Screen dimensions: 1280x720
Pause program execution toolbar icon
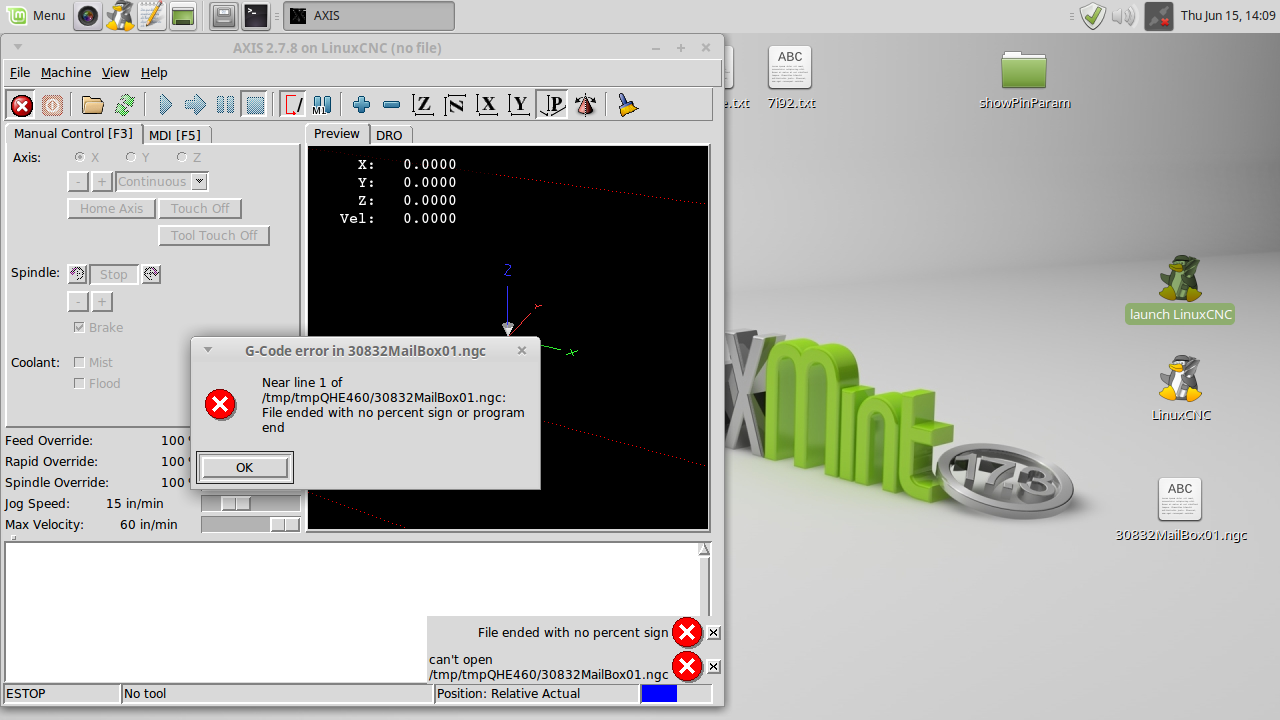pyautogui.click(x=226, y=105)
